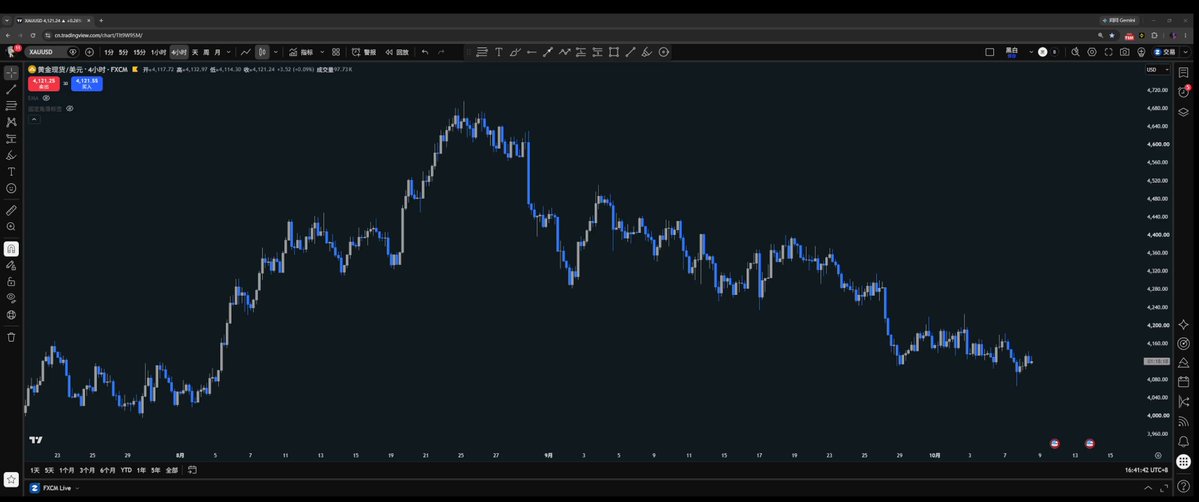The width and height of the screenshot is (1199, 502).
Task: Select the crosshair cursor tool
Action: 11,73
